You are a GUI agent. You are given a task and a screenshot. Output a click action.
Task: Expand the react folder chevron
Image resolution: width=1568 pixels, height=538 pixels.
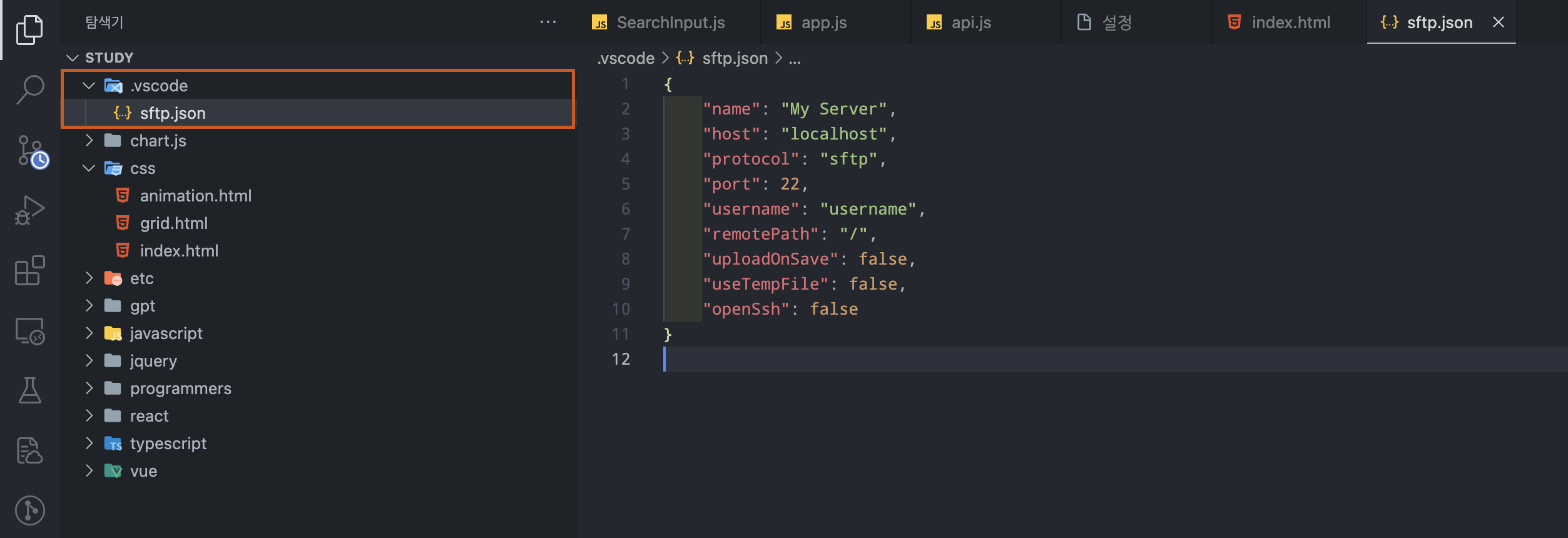point(89,416)
